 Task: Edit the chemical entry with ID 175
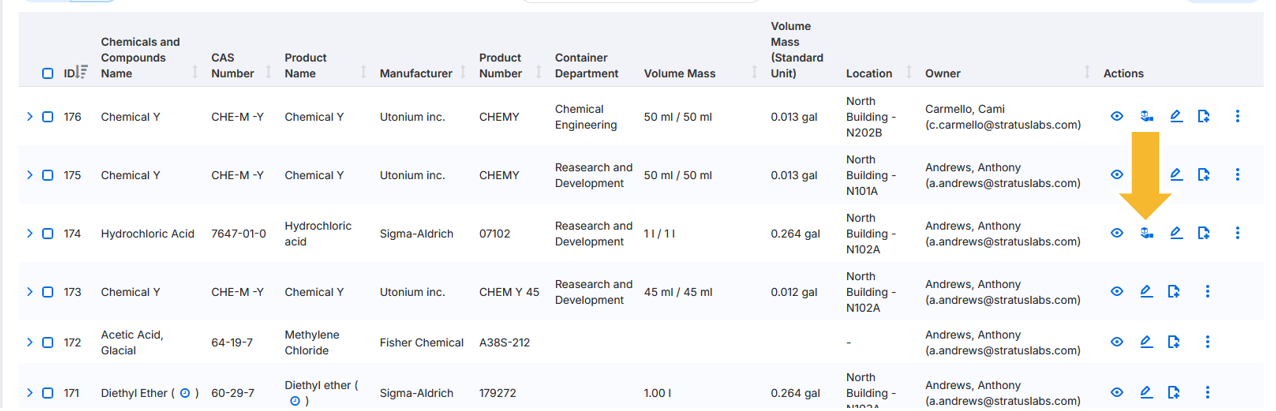tap(1176, 175)
